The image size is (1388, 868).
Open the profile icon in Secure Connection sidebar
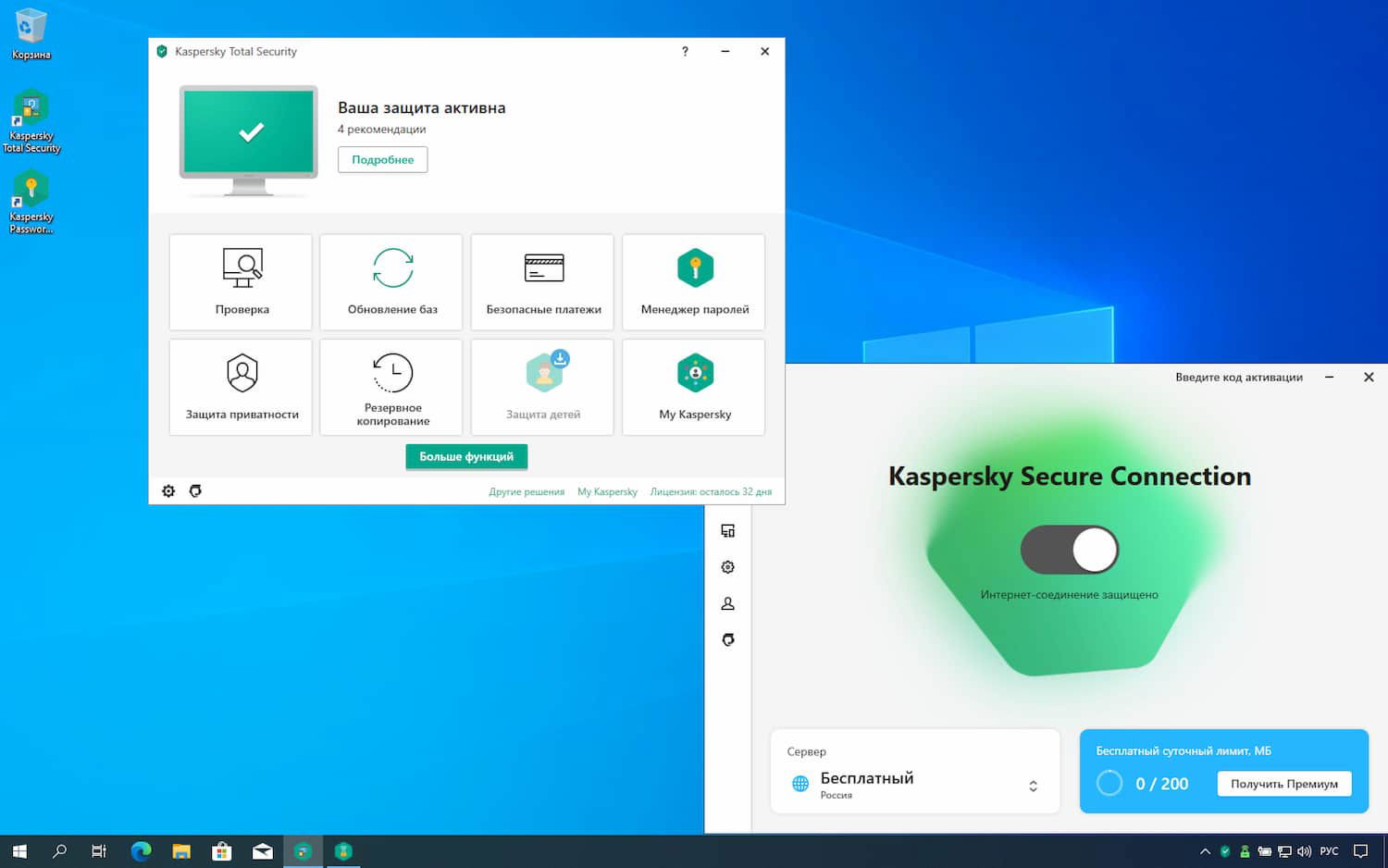(x=728, y=603)
